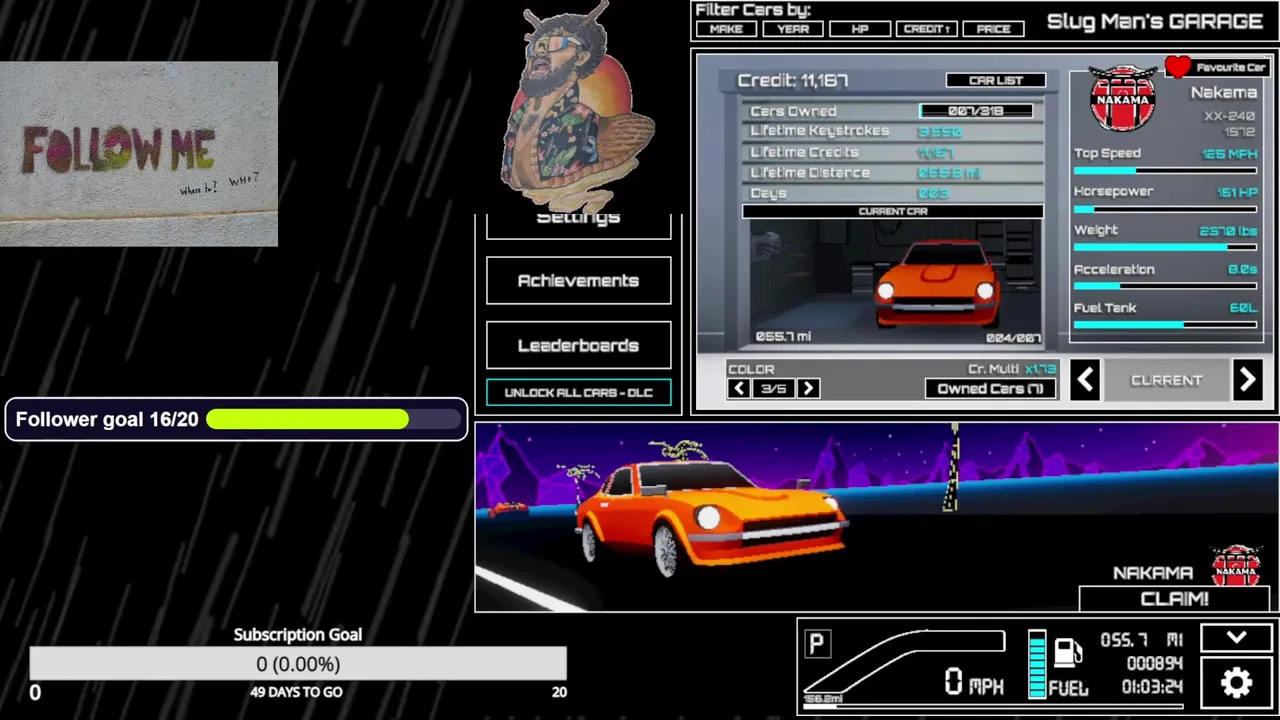Click the Lifetime Keystrokes value
This screenshot has width=1280, height=720.
[x=940, y=131]
